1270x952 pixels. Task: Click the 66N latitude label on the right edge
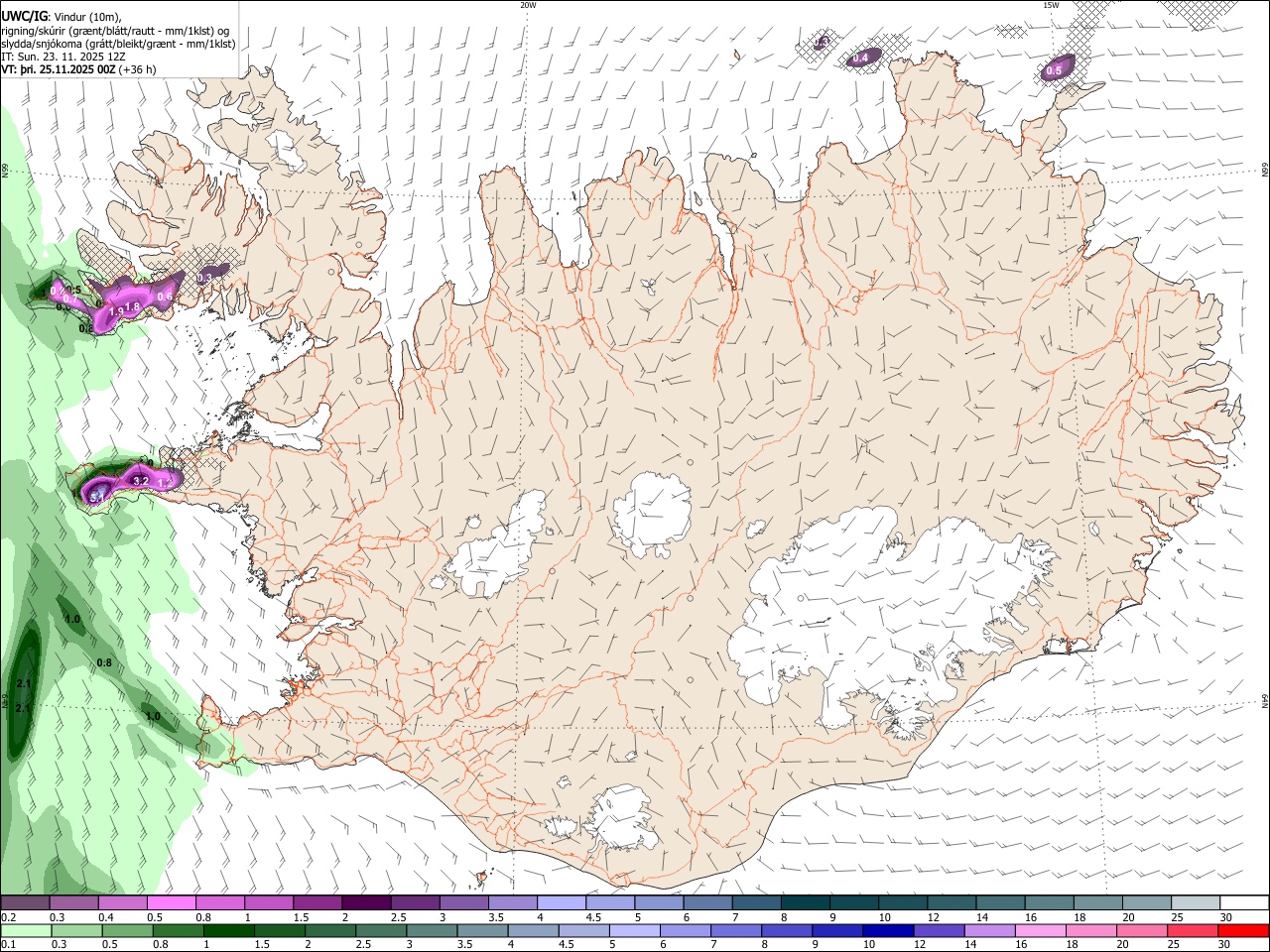(x=1265, y=172)
